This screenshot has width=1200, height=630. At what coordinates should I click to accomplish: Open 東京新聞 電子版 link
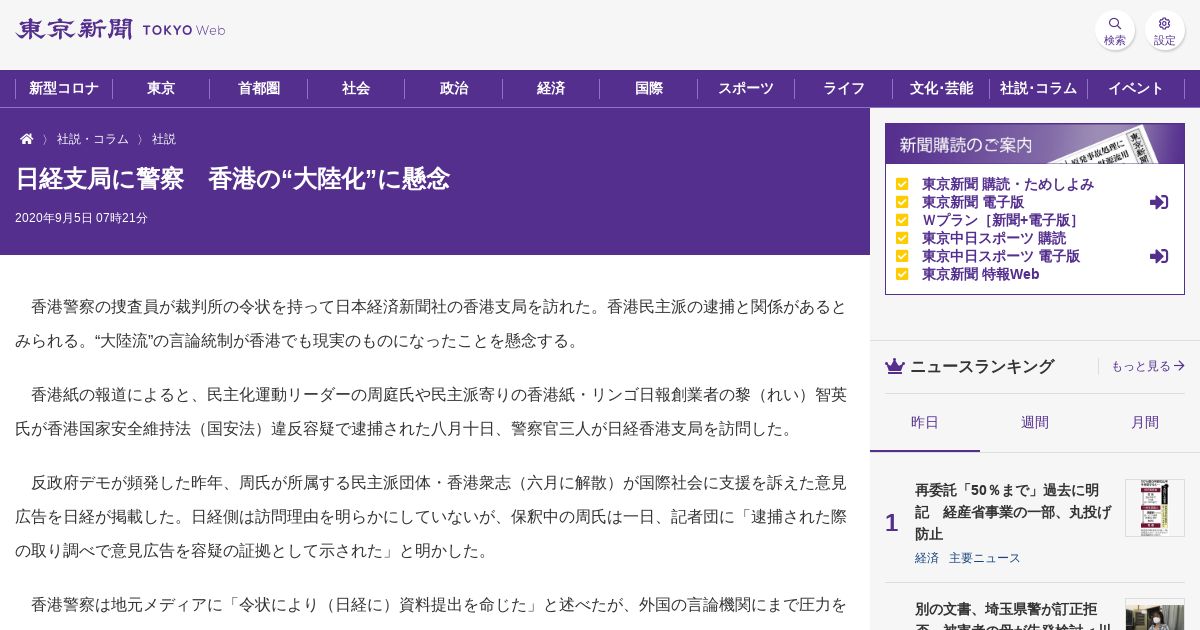tap(973, 202)
